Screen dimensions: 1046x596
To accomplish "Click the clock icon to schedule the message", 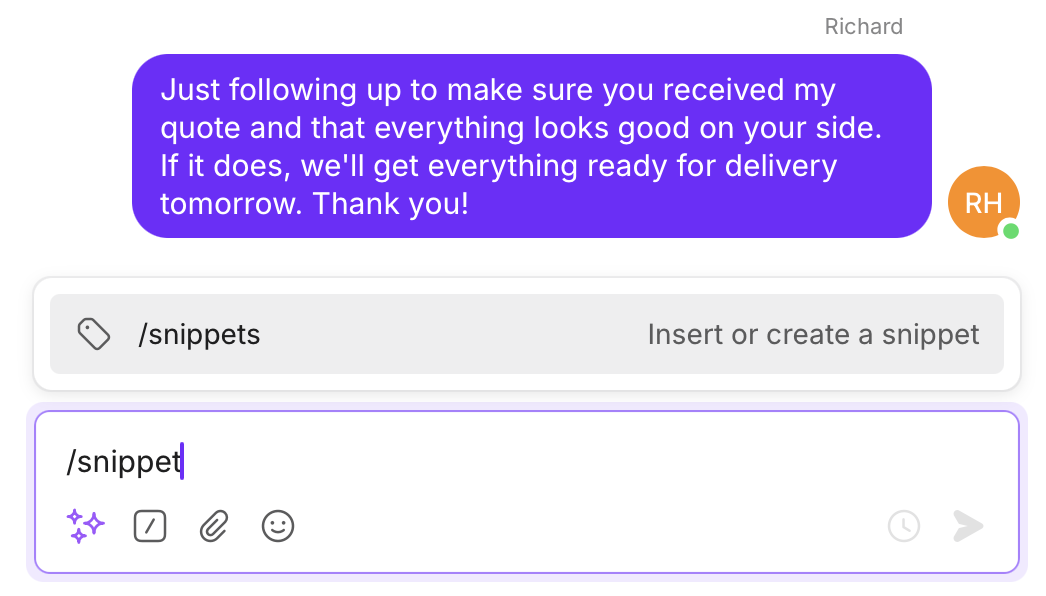I will pos(904,526).
